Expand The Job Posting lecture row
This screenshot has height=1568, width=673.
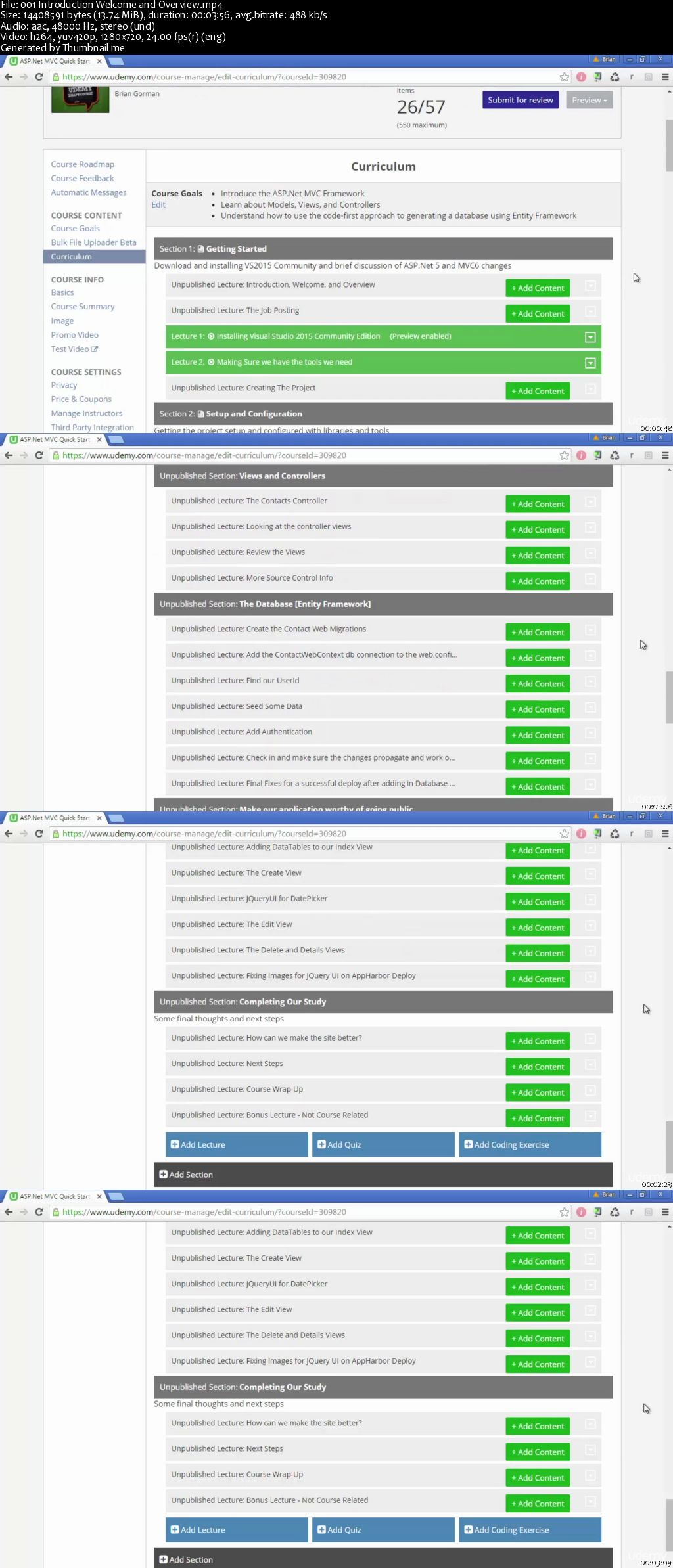click(x=590, y=311)
